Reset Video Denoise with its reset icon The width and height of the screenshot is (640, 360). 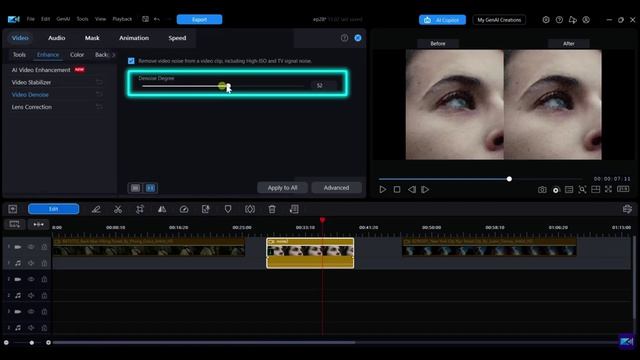[x=99, y=95]
